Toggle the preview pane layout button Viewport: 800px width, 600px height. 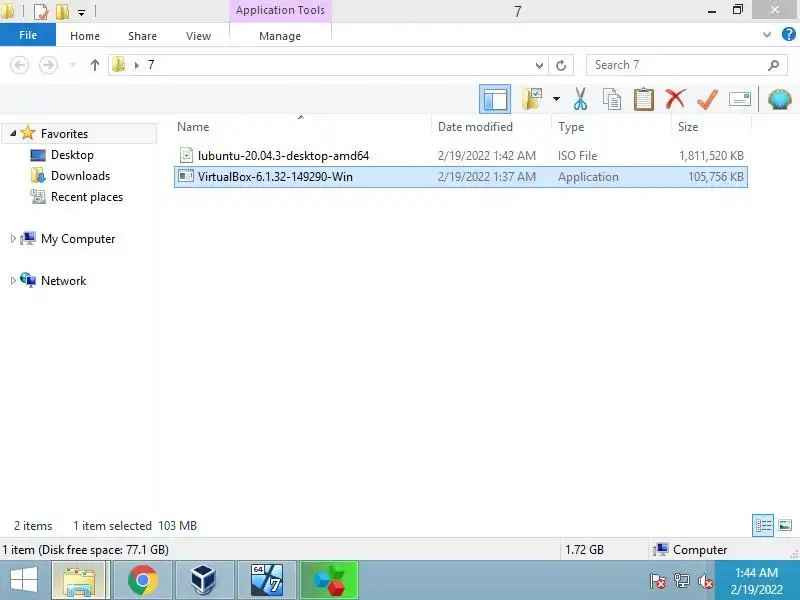(x=494, y=99)
